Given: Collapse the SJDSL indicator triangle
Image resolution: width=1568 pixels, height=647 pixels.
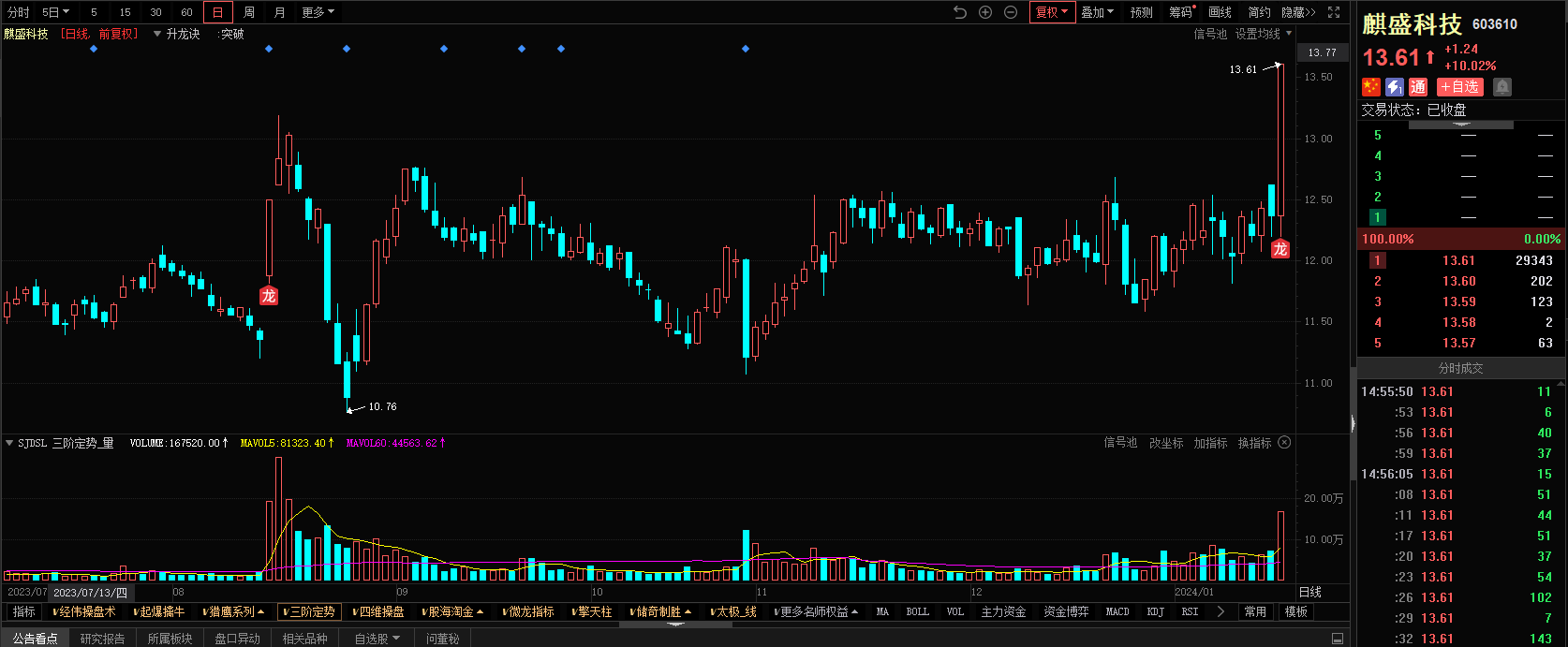Looking at the screenshot, I should click(x=9, y=442).
